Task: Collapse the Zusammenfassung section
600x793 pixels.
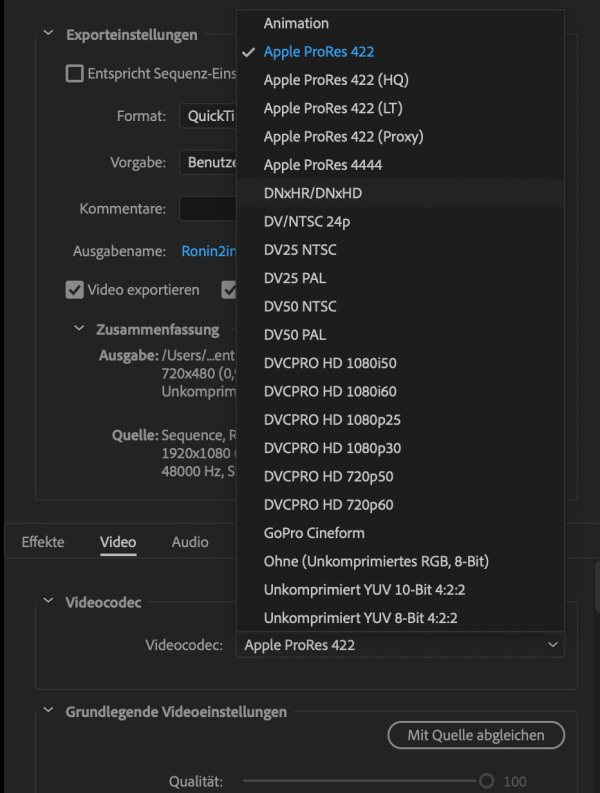Action: point(79,329)
